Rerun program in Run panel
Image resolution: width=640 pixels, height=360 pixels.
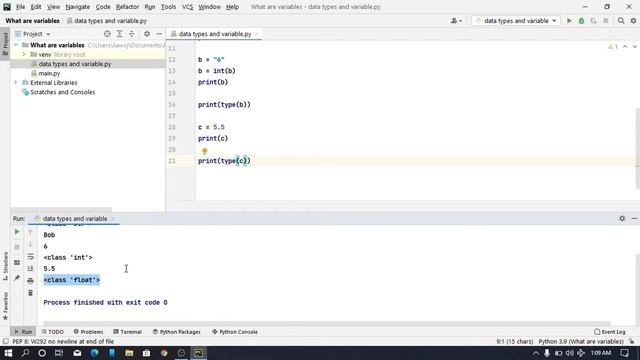click(x=17, y=232)
